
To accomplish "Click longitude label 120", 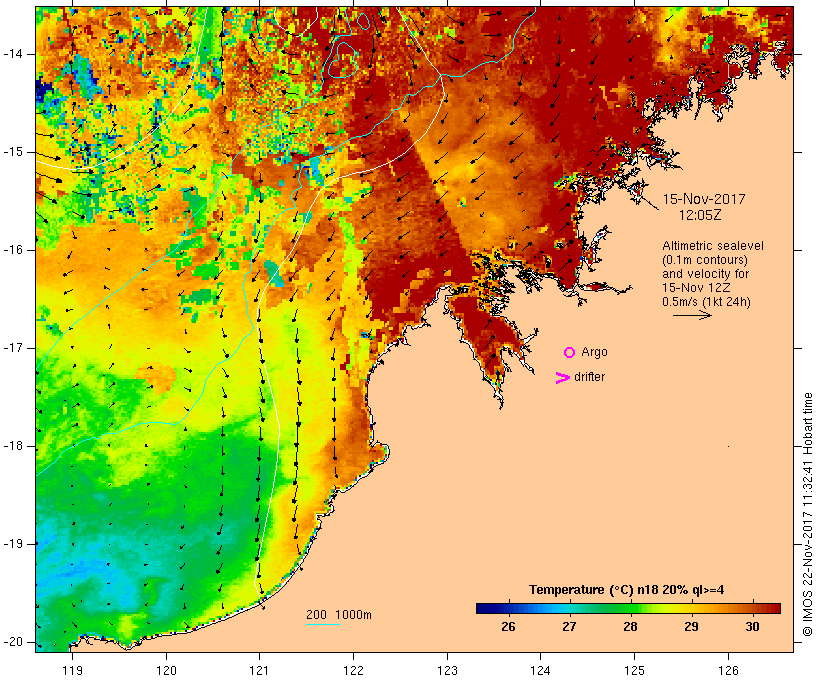I will click(166, 670).
